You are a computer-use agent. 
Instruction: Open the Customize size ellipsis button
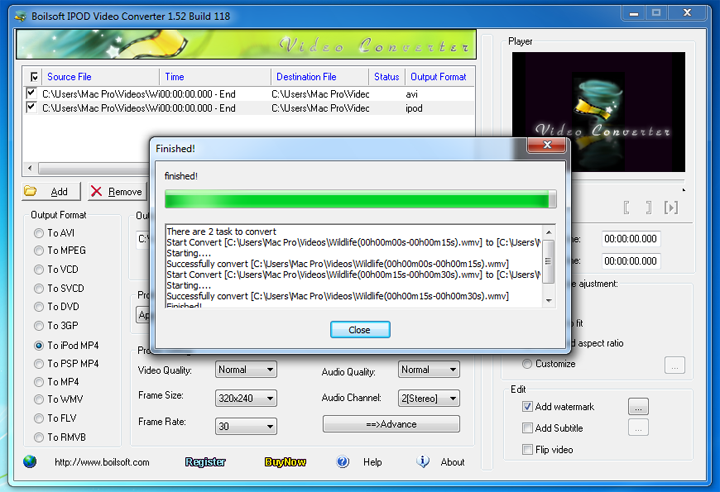[x=675, y=365]
